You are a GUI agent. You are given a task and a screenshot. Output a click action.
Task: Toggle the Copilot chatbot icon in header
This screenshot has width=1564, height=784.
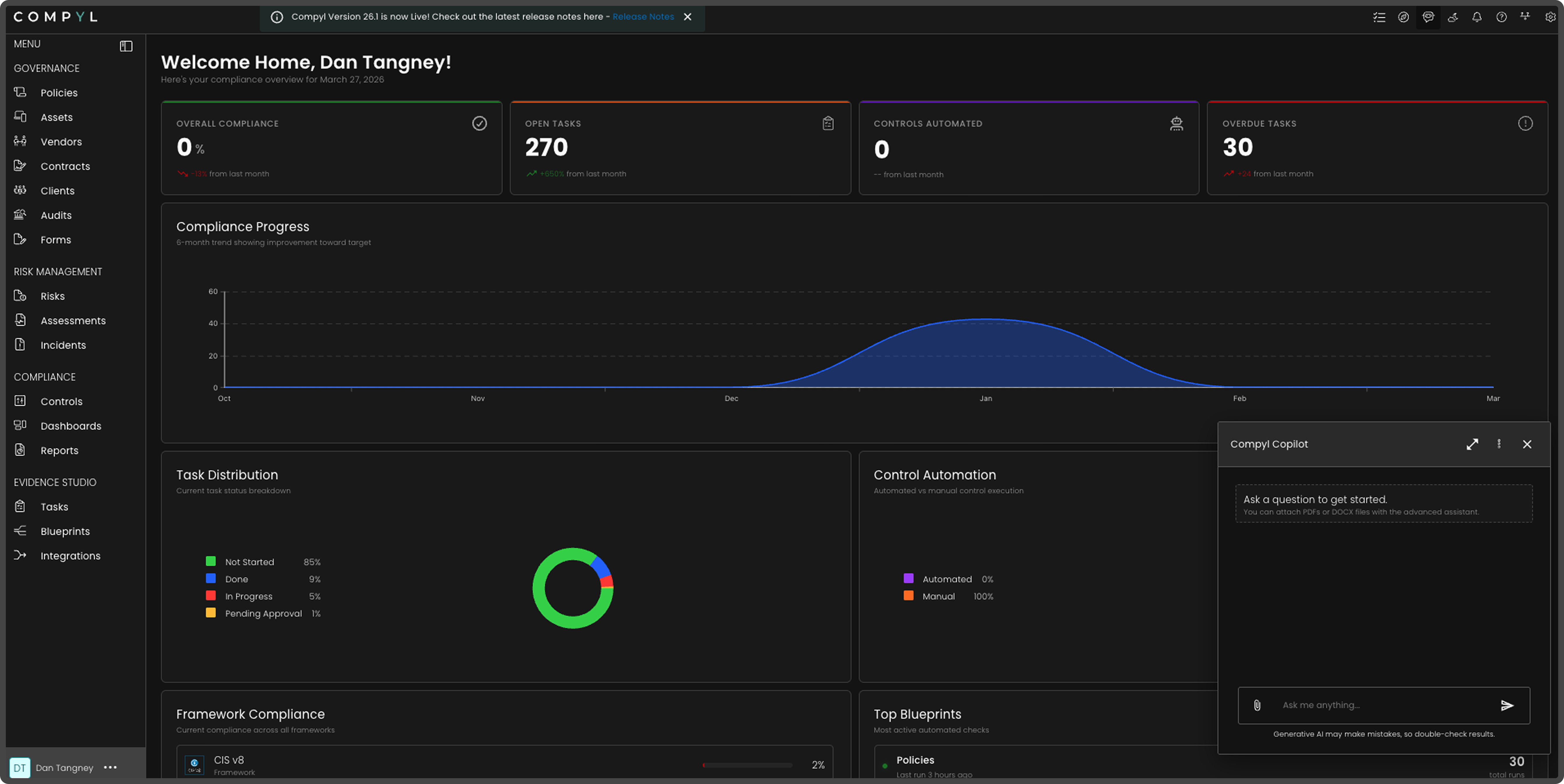click(1428, 17)
